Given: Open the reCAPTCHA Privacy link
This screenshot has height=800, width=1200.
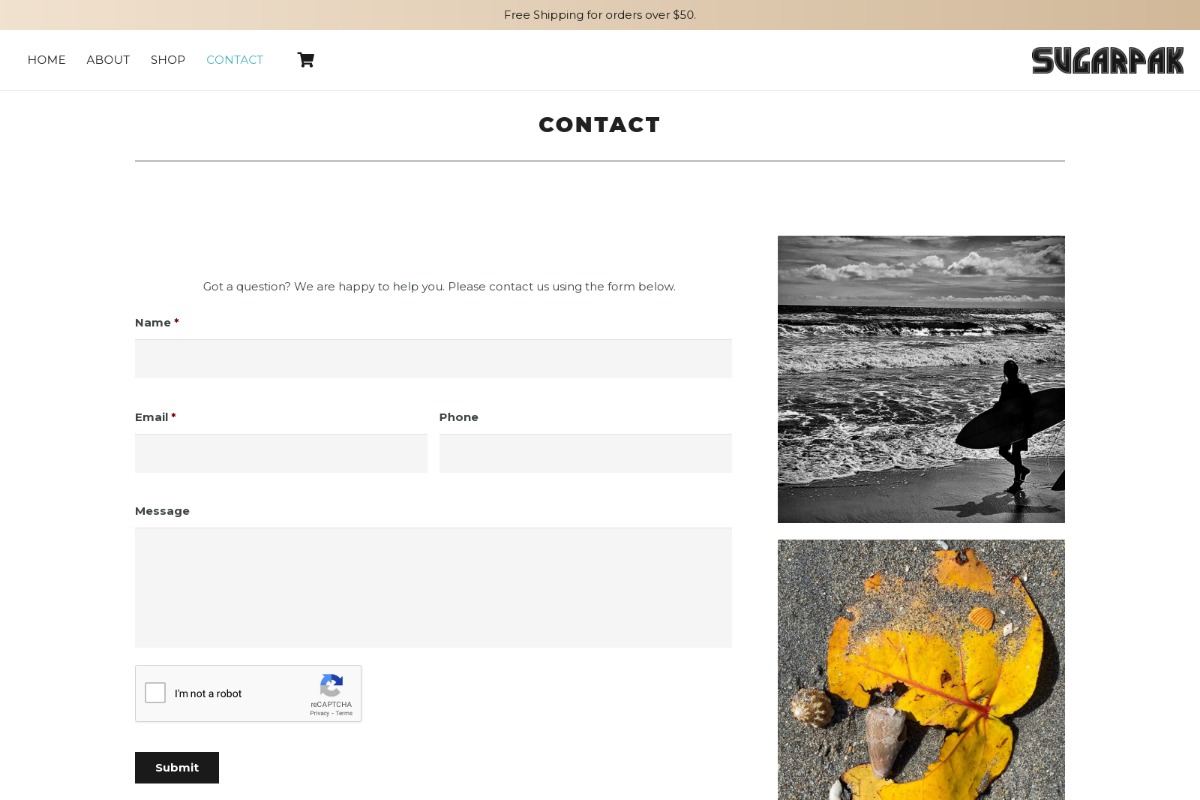Looking at the screenshot, I should click(x=319, y=713).
